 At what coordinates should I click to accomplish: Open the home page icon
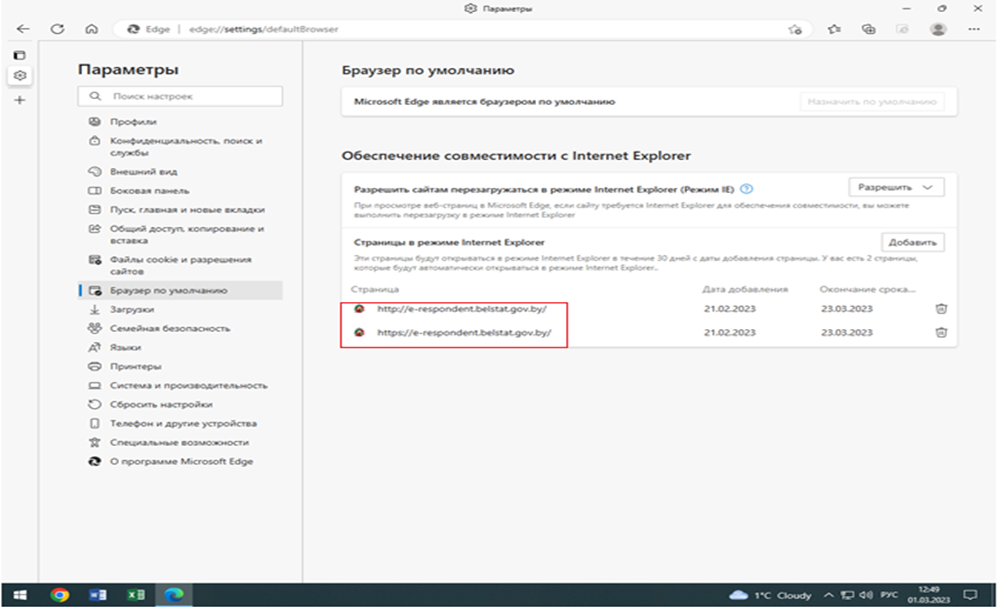click(92, 29)
